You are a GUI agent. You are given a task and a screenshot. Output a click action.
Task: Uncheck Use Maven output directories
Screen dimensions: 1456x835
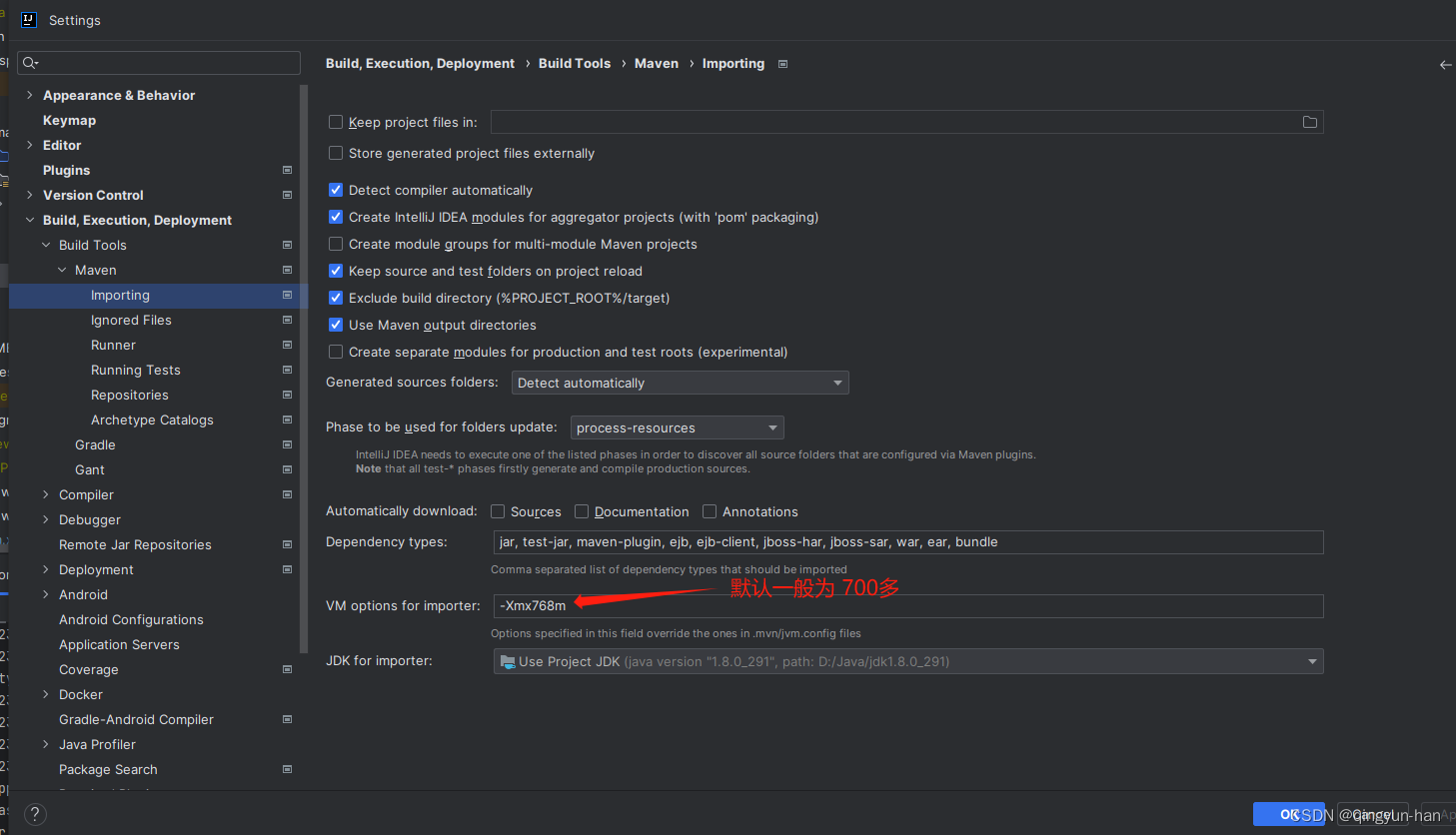tap(336, 325)
